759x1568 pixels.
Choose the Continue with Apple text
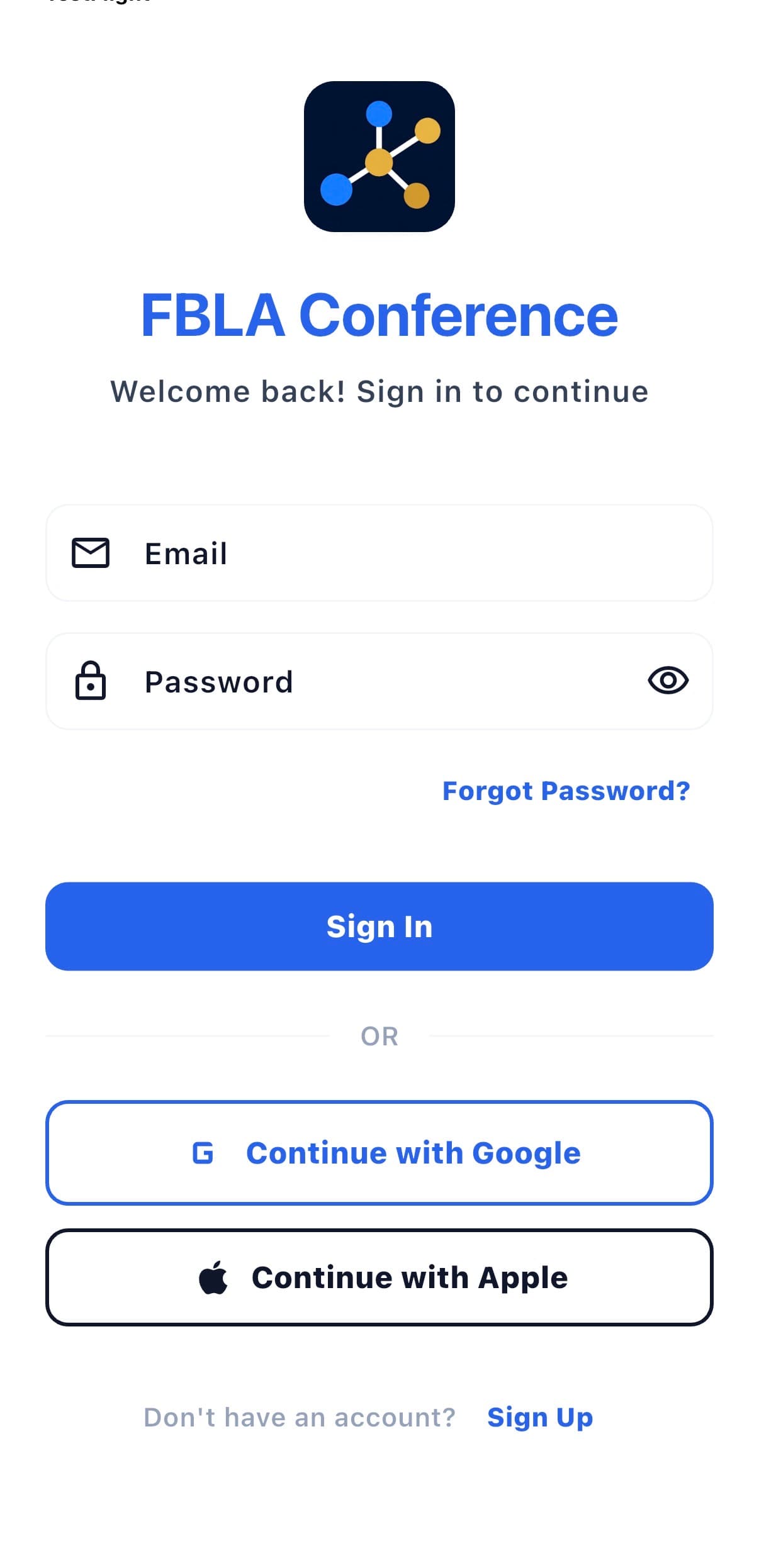pos(410,1277)
